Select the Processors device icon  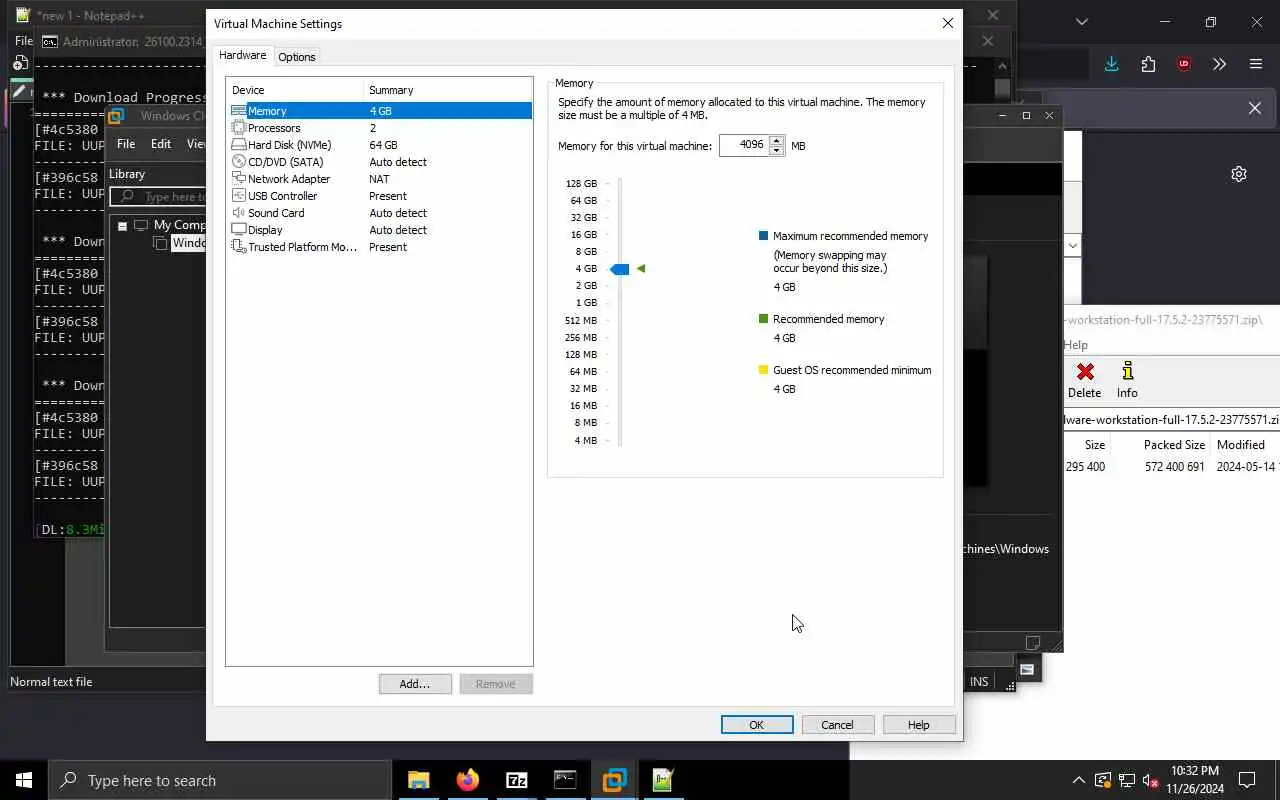[239, 128]
